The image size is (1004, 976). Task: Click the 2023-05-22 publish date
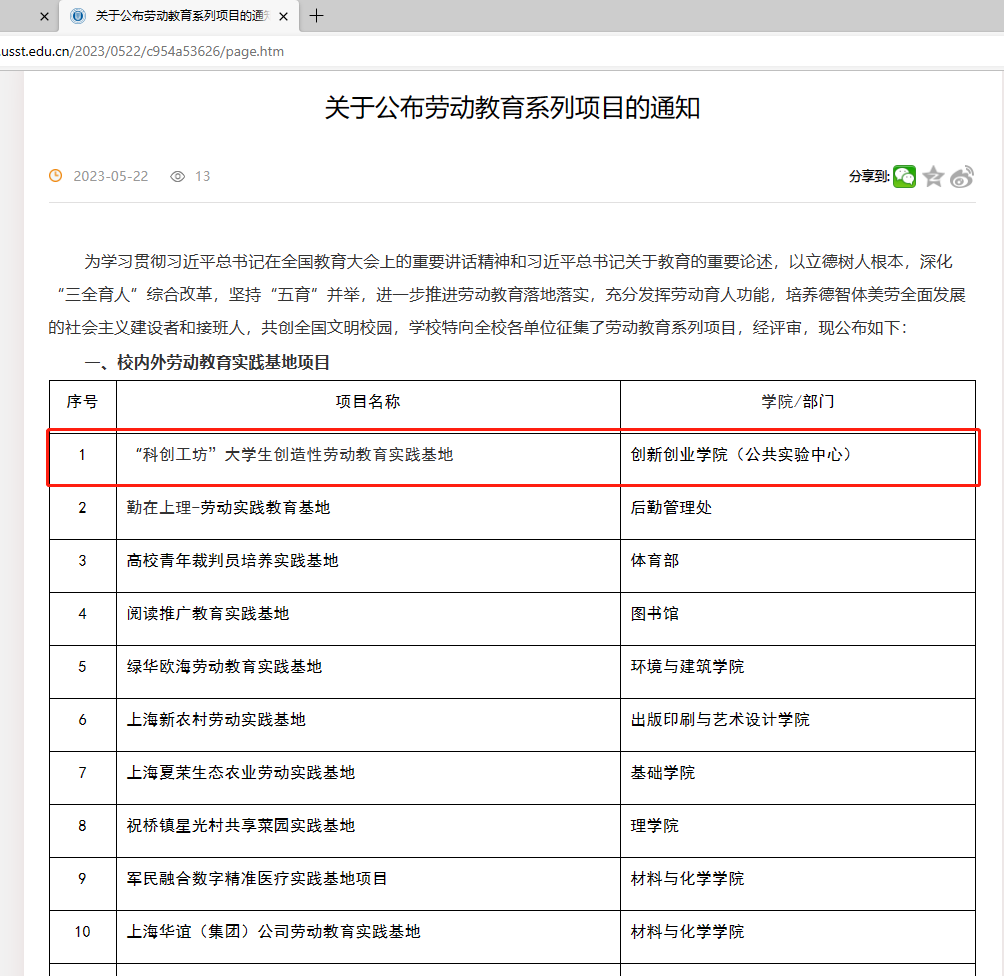[110, 176]
